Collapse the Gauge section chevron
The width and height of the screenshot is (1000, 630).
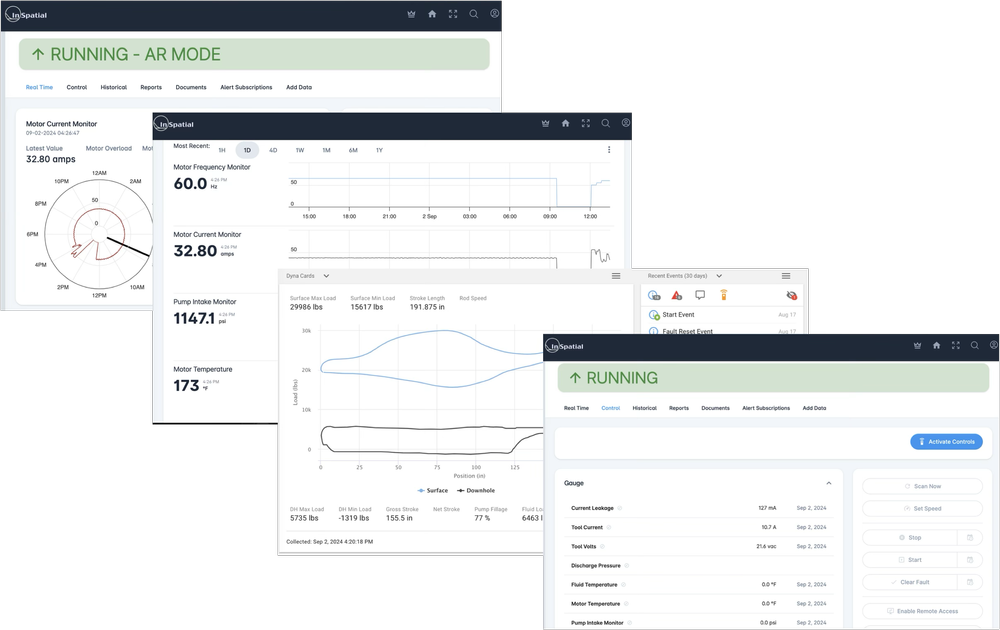(x=828, y=483)
